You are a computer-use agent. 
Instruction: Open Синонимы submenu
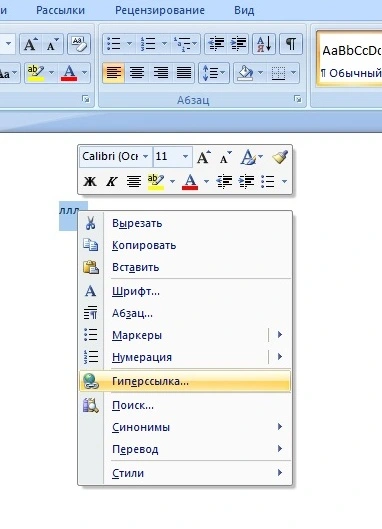(x=185, y=427)
